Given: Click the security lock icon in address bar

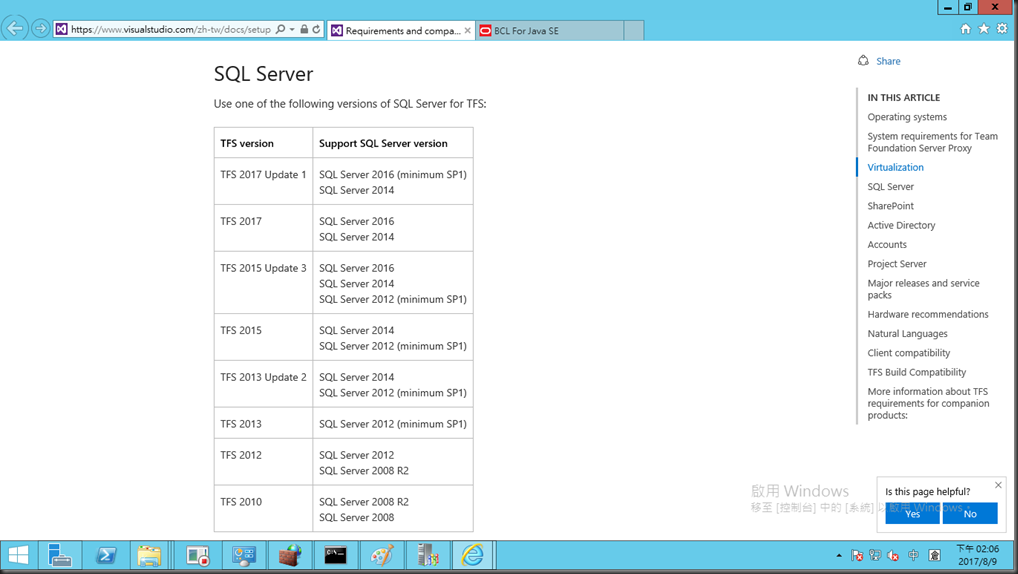Looking at the screenshot, I should 304,29.
